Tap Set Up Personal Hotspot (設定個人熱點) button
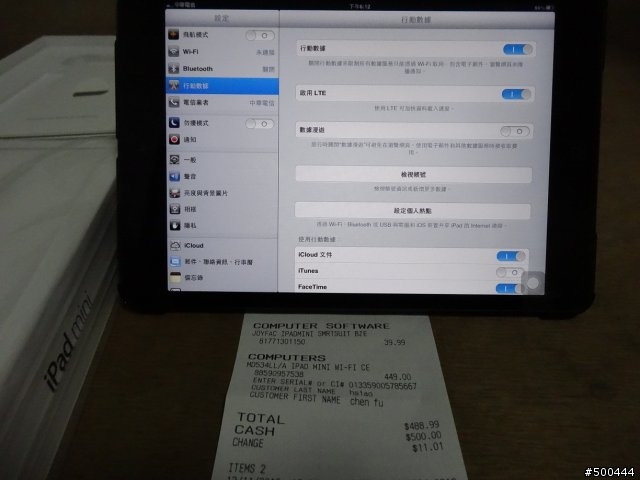Viewport: 640px width, 480px height. pos(413,211)
